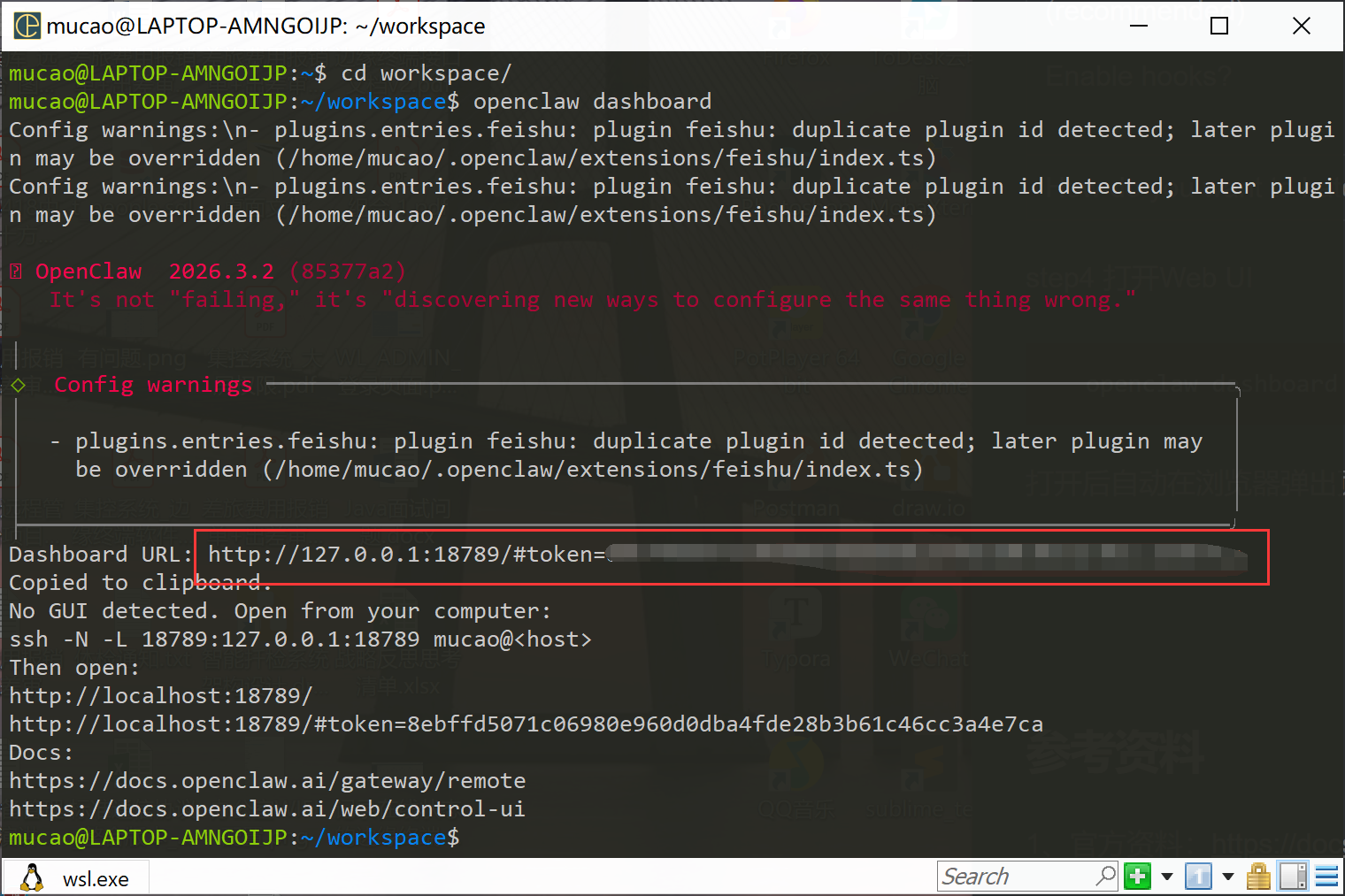Minimize the terminal window
The width and height of the screenshot is (1345, 896).
[x=1139, y=26]
